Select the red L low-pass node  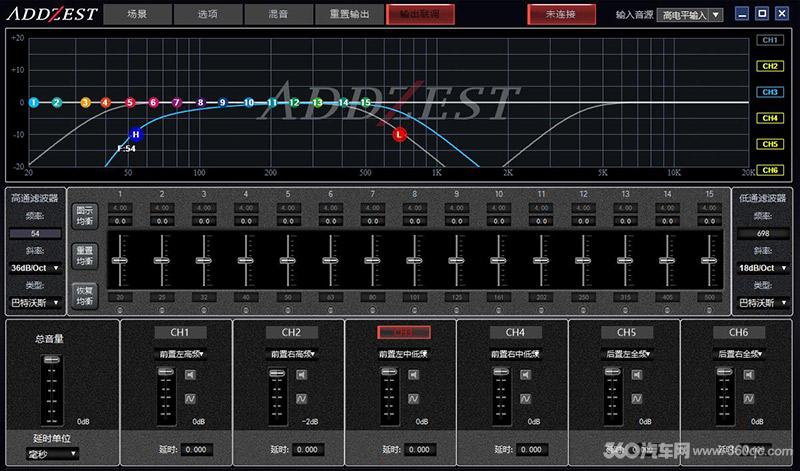399,135
